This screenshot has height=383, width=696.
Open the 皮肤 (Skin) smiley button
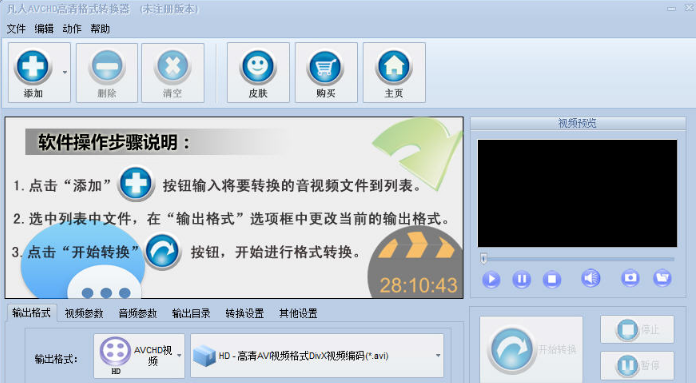258,73
